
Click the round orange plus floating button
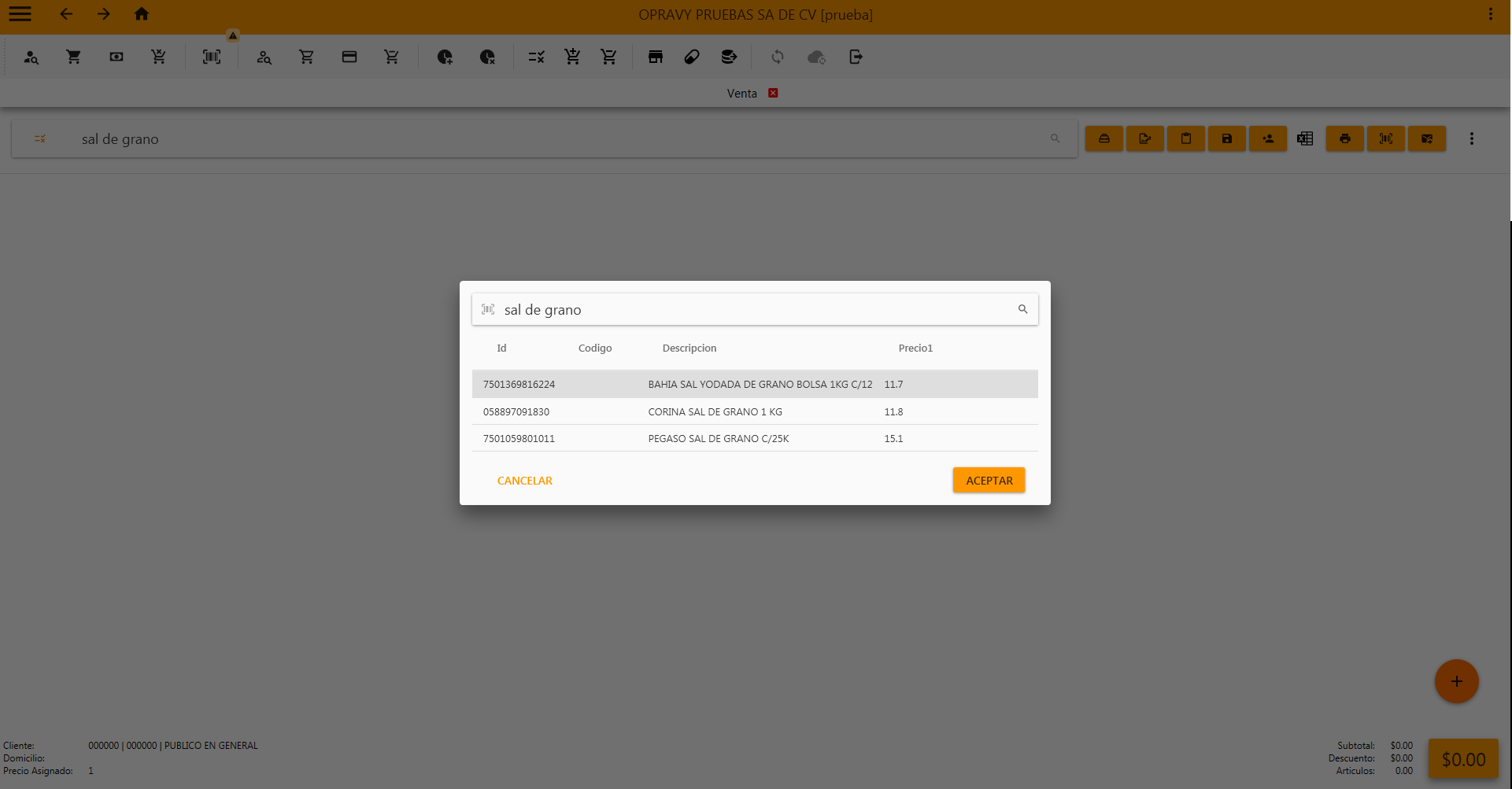click(x=1457, y=681)
